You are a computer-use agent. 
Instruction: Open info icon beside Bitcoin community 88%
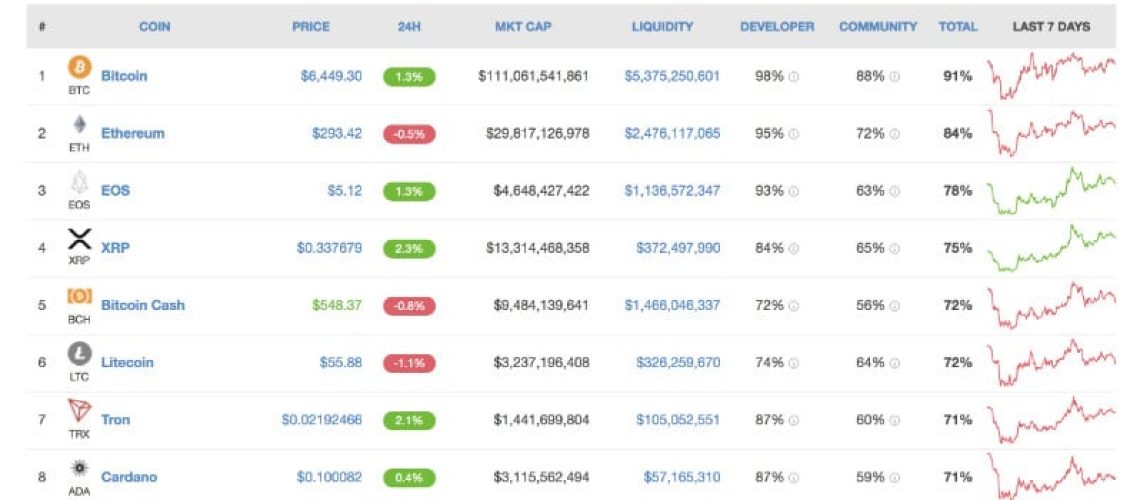click(895, 76)
